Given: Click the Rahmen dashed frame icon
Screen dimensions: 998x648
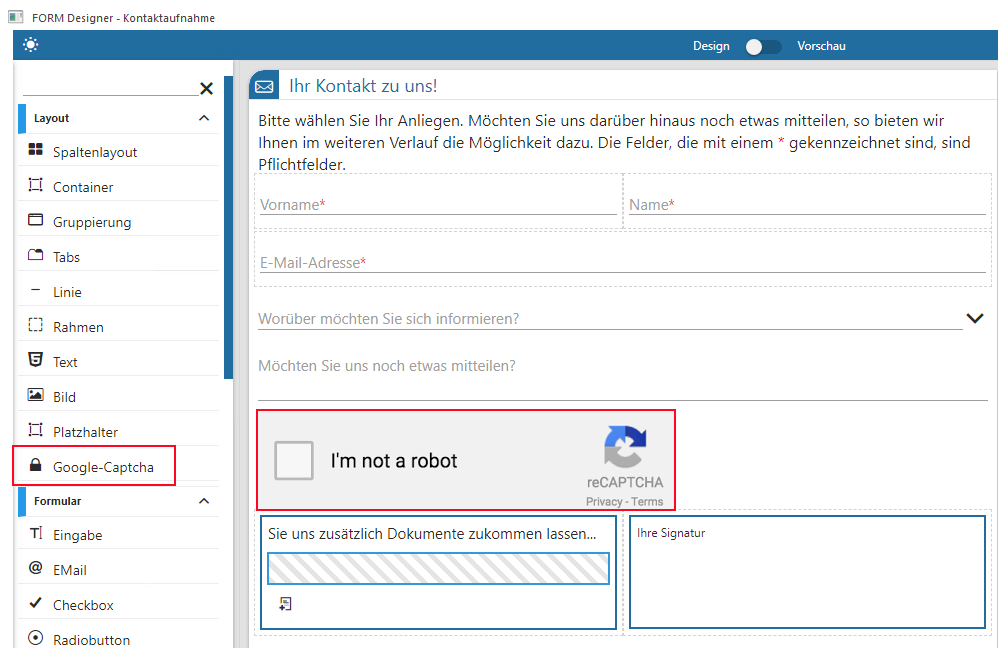Looking at the screenshot, I should [36, 325].
